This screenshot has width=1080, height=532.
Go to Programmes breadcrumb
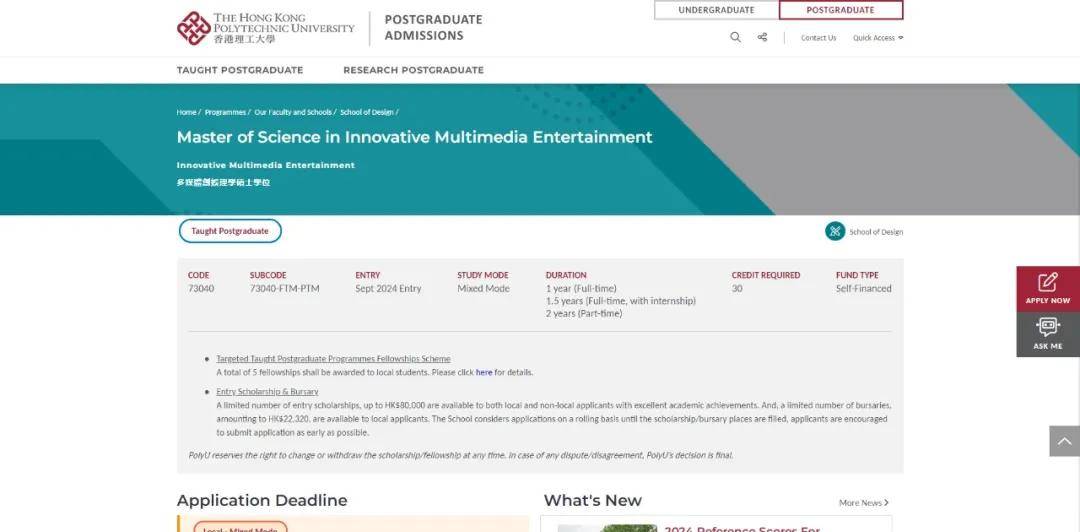click(x=225, y=112)
